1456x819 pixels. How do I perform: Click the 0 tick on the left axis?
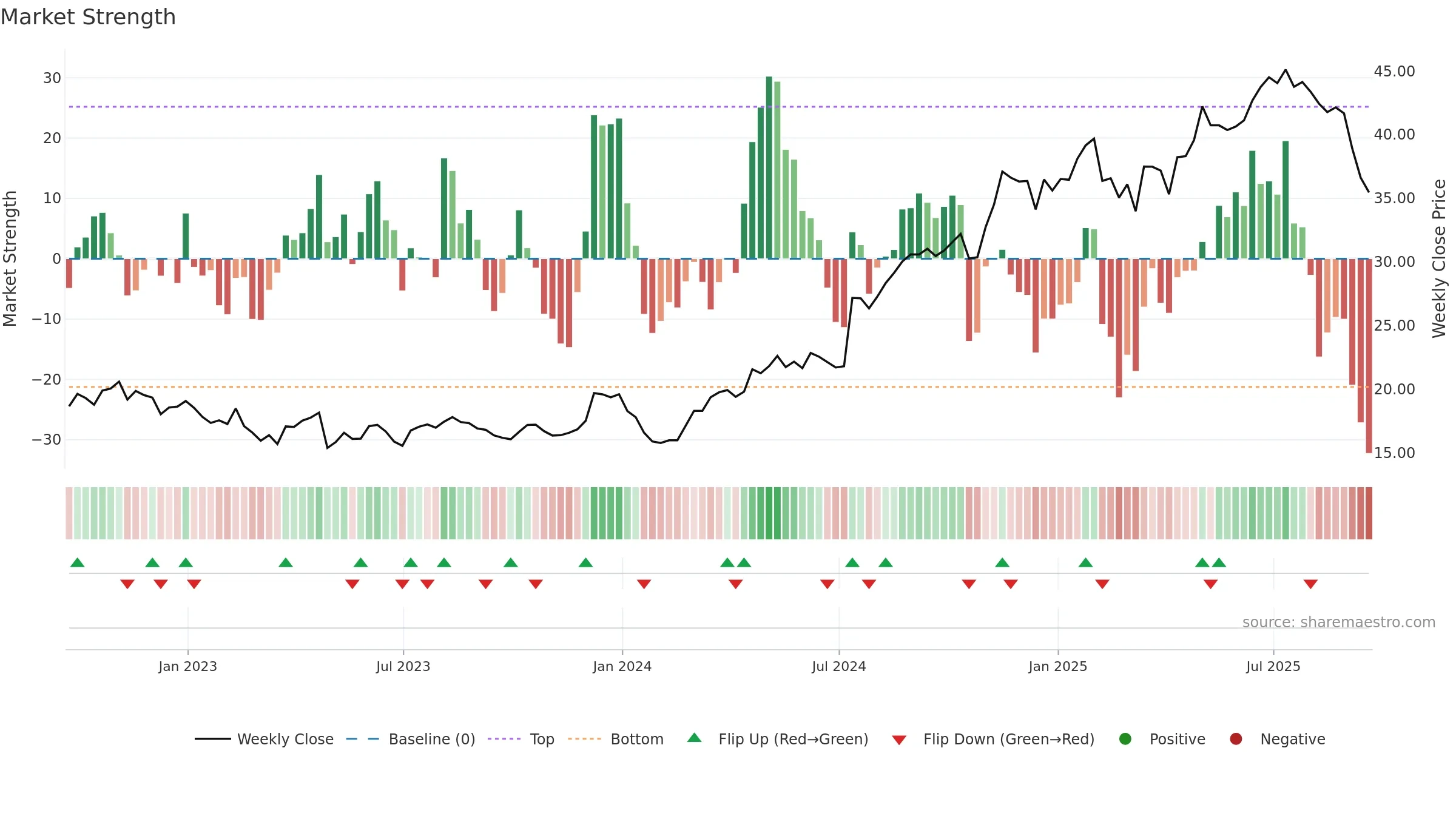[56, 258]
